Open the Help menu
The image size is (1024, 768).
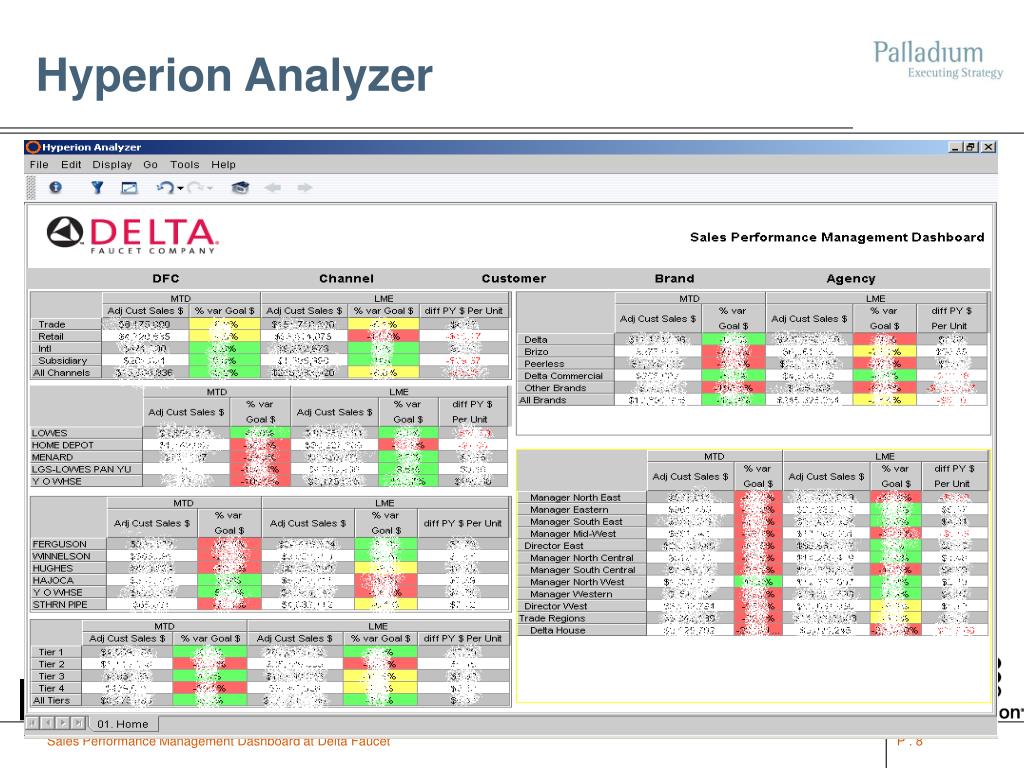(x=223, y=165)
